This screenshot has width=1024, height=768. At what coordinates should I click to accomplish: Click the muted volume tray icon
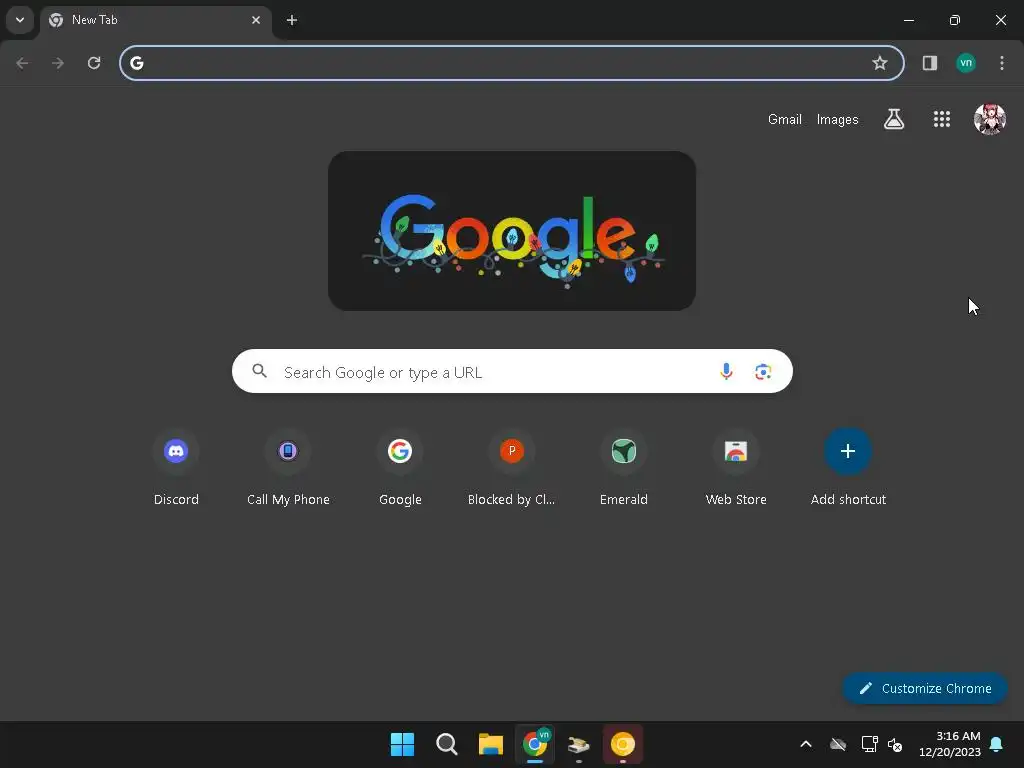(x=895, y=744)
